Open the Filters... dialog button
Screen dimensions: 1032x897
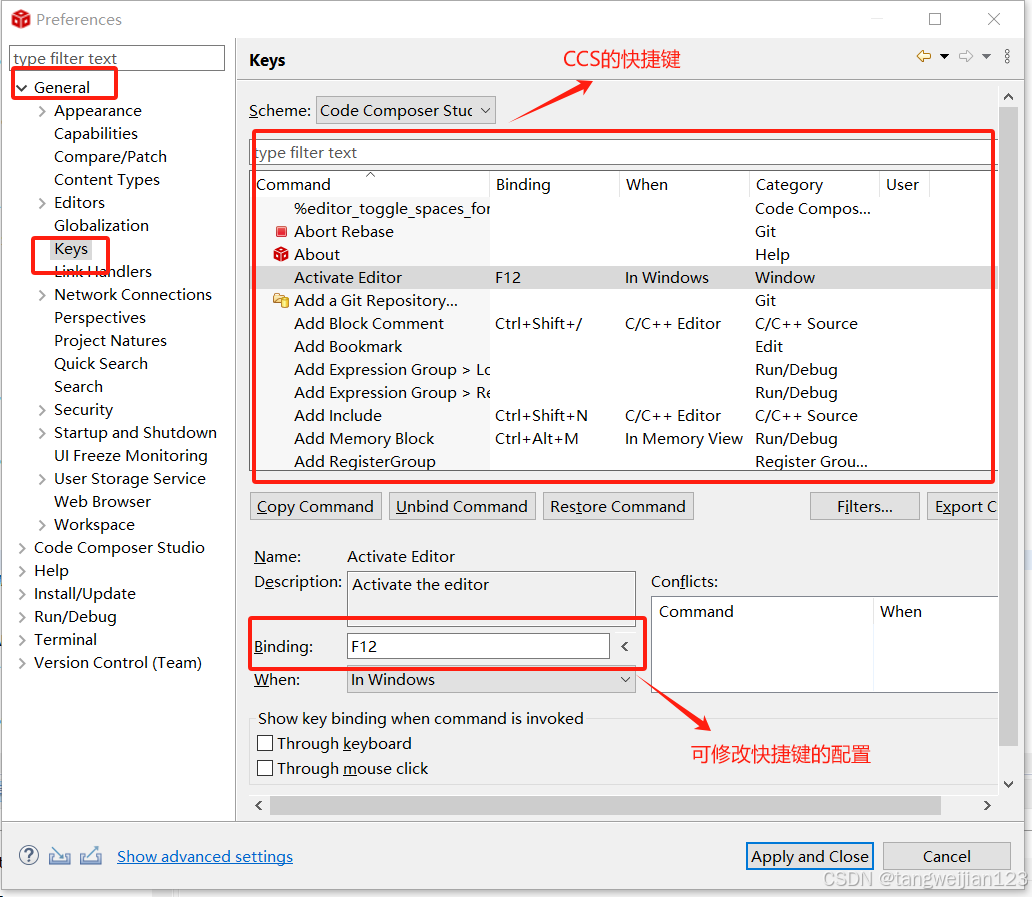[x=865, y=506]
